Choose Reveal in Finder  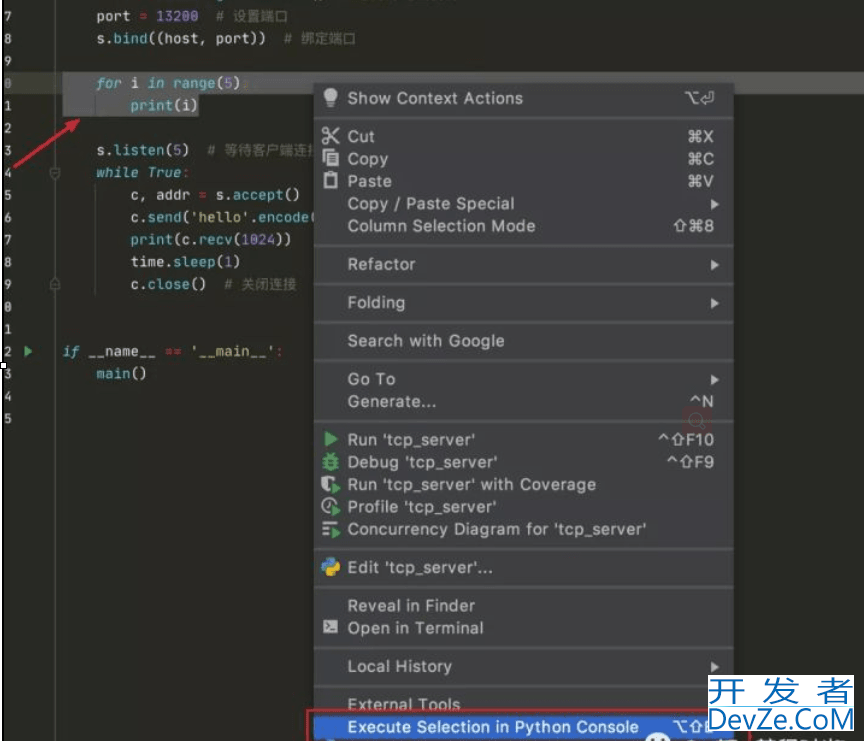pos(523,606)
